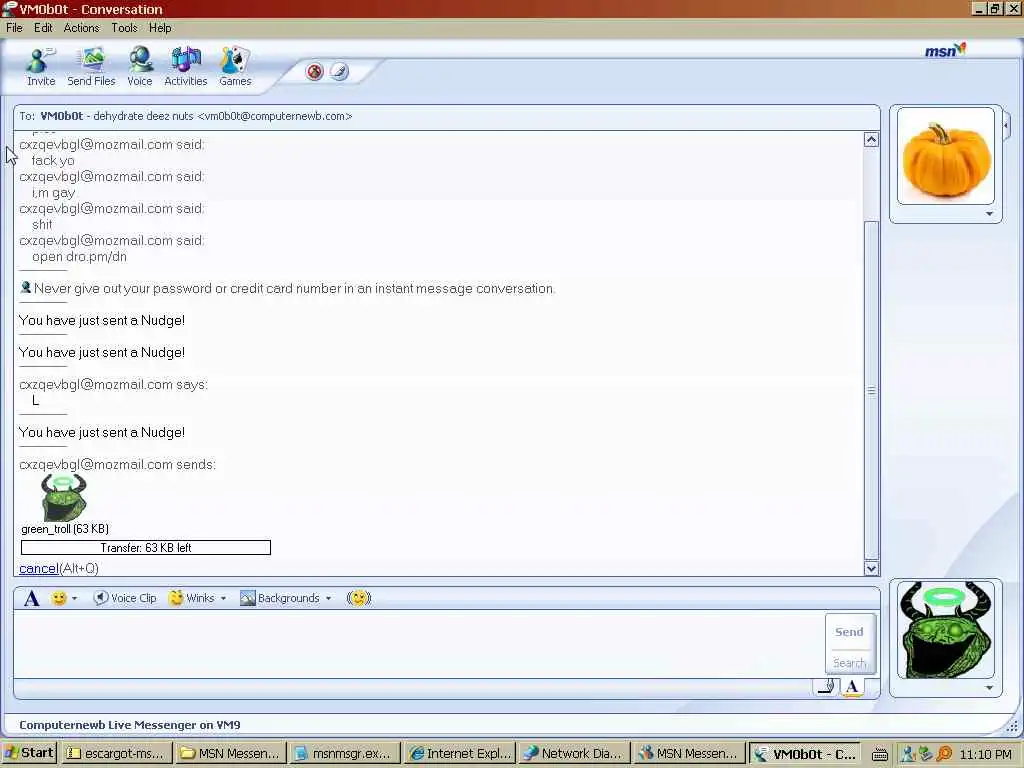Click the password warning notice text
Screen dimensions: 1024x768
tap(295, 288)
